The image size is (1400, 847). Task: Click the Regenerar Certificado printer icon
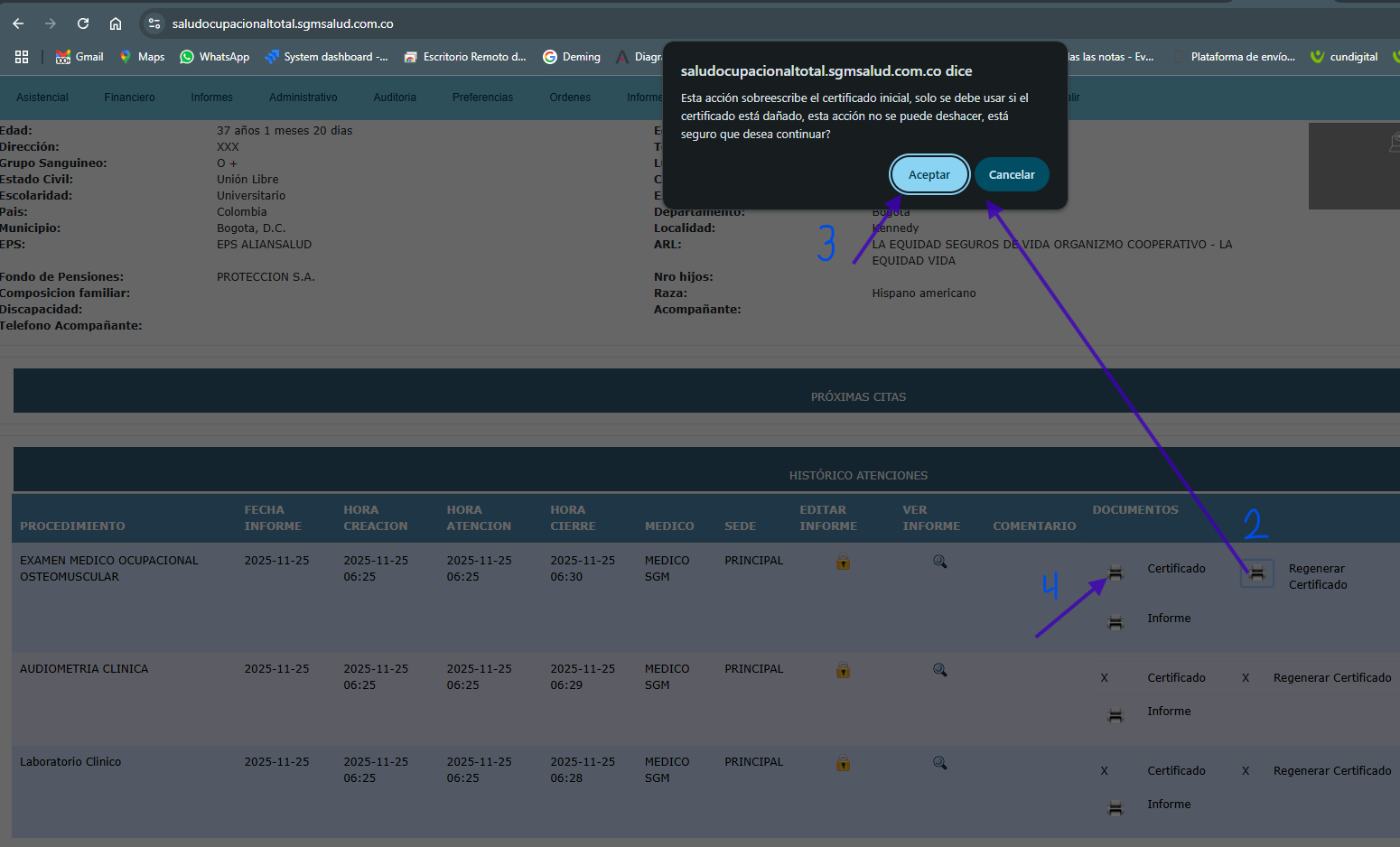coord(1256,572)
